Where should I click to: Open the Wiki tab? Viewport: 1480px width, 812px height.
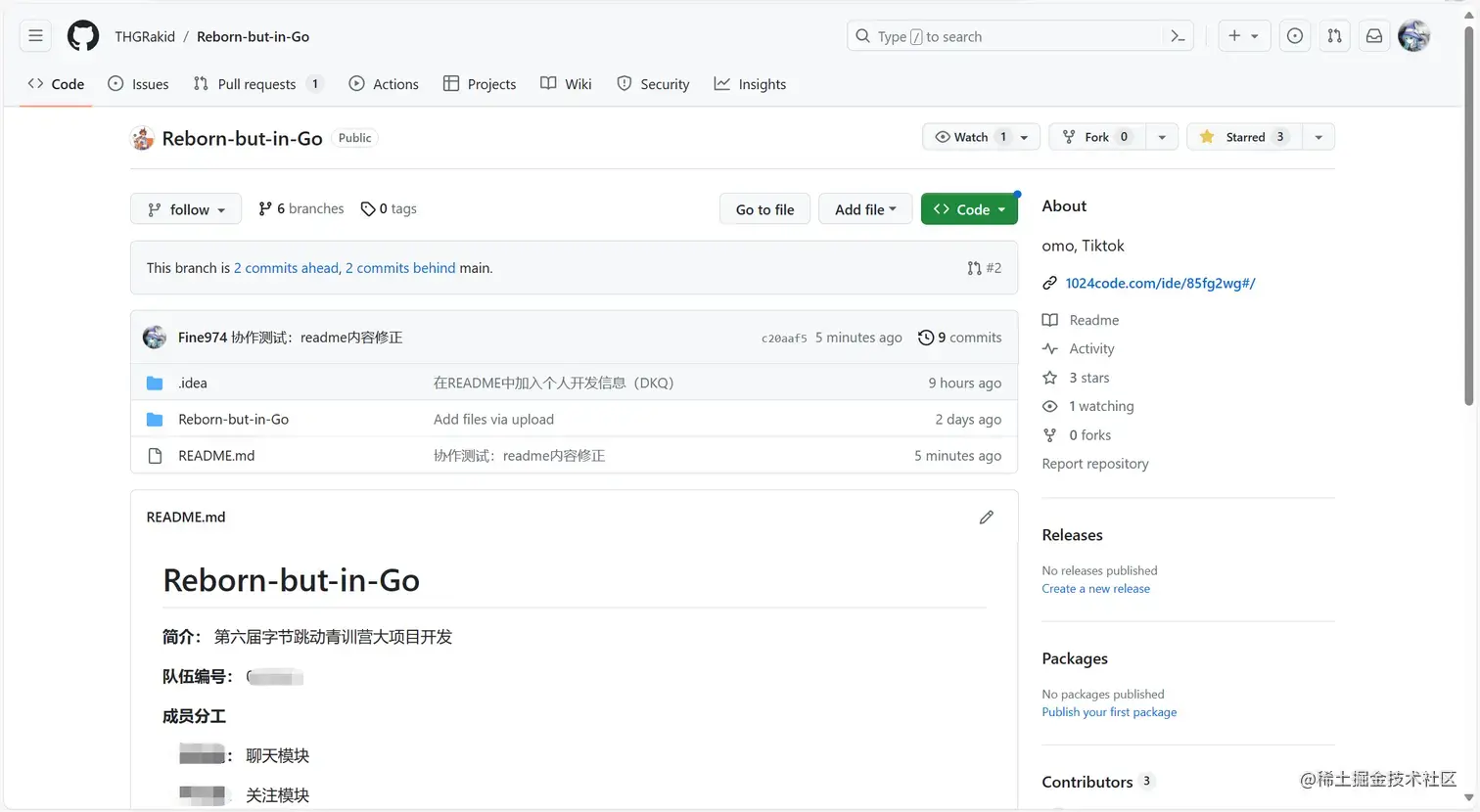pyautogui.click(x=566, y=84)
